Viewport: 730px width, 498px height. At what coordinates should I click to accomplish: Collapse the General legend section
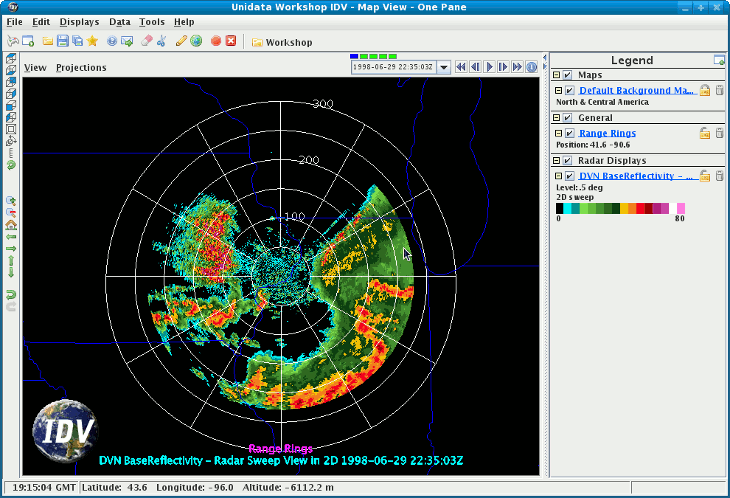pos(557,117)
